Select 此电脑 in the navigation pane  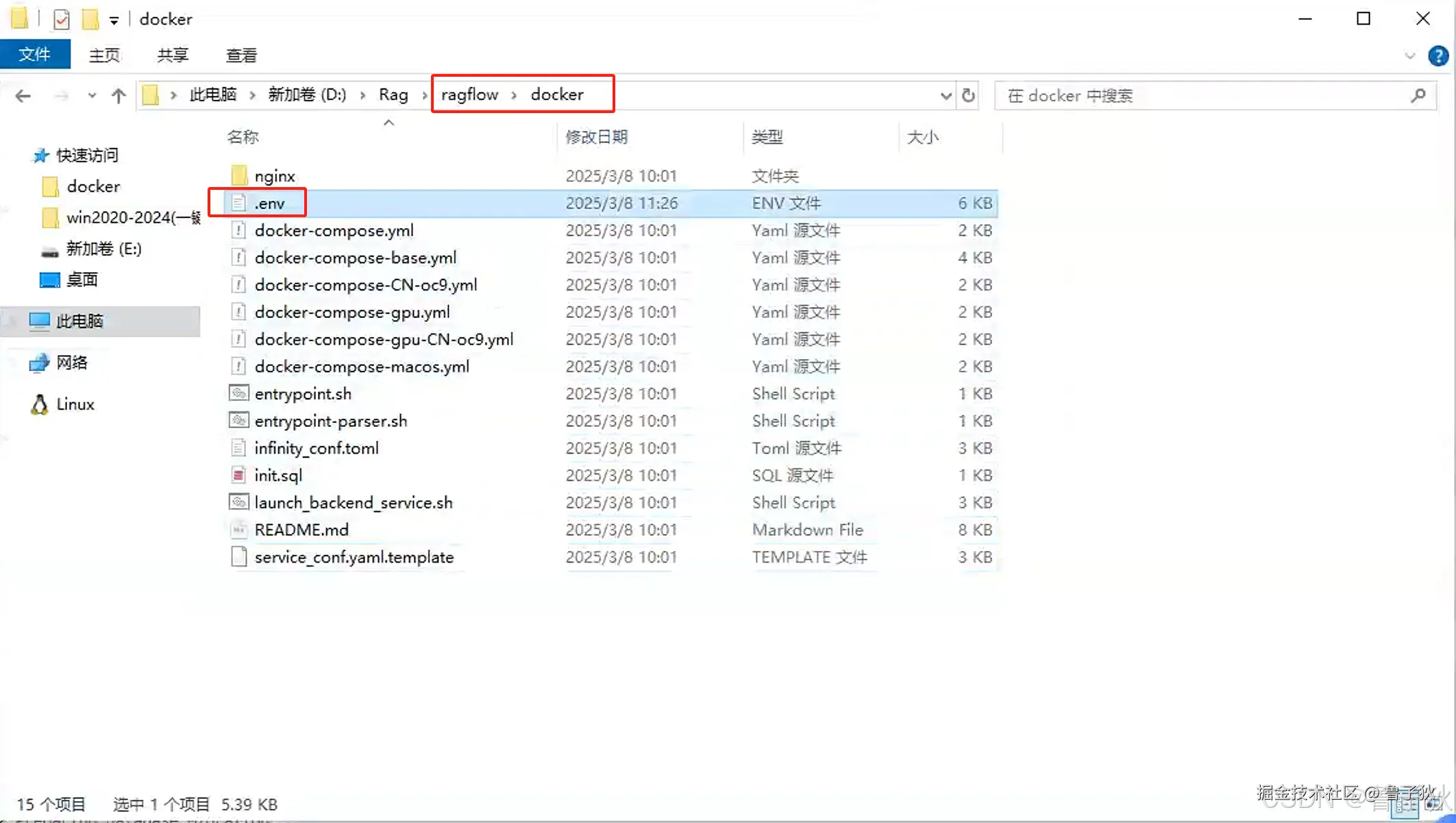pyautogui.click(x=79, y=321)
